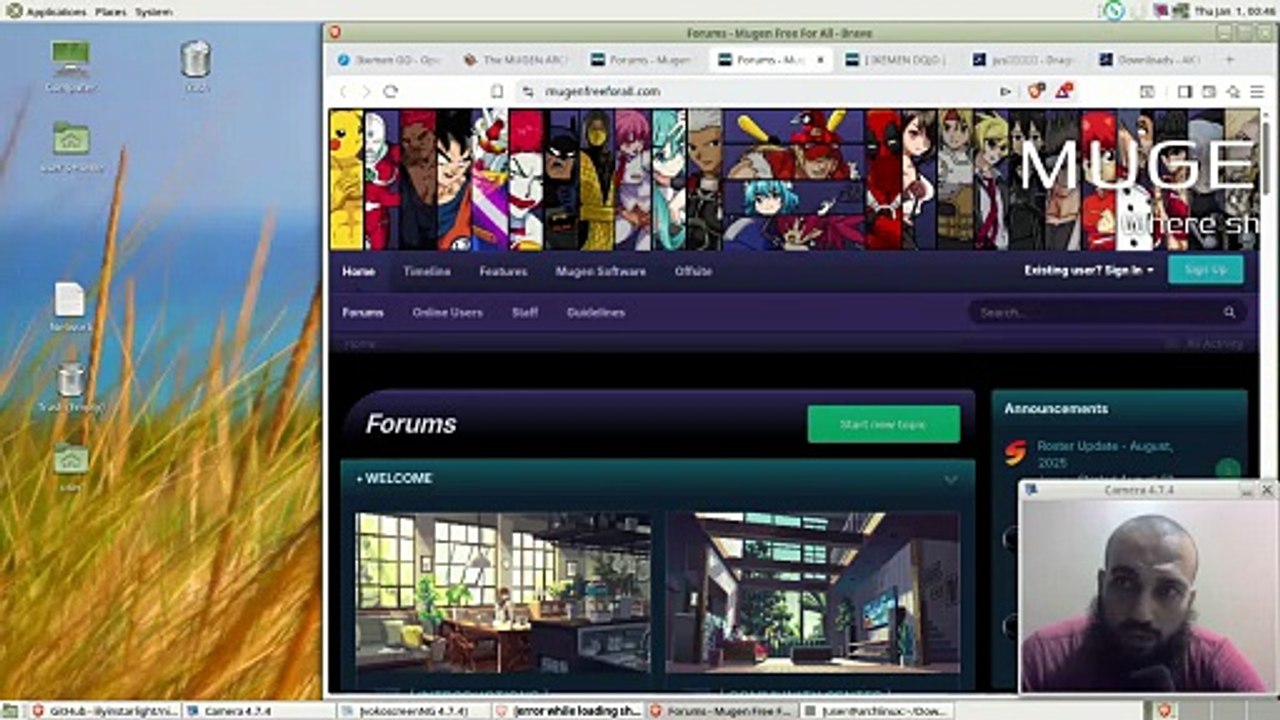Open the System menu in the top panel
1280x720 pixels.
pyautogui.click(x=153, y=12)
